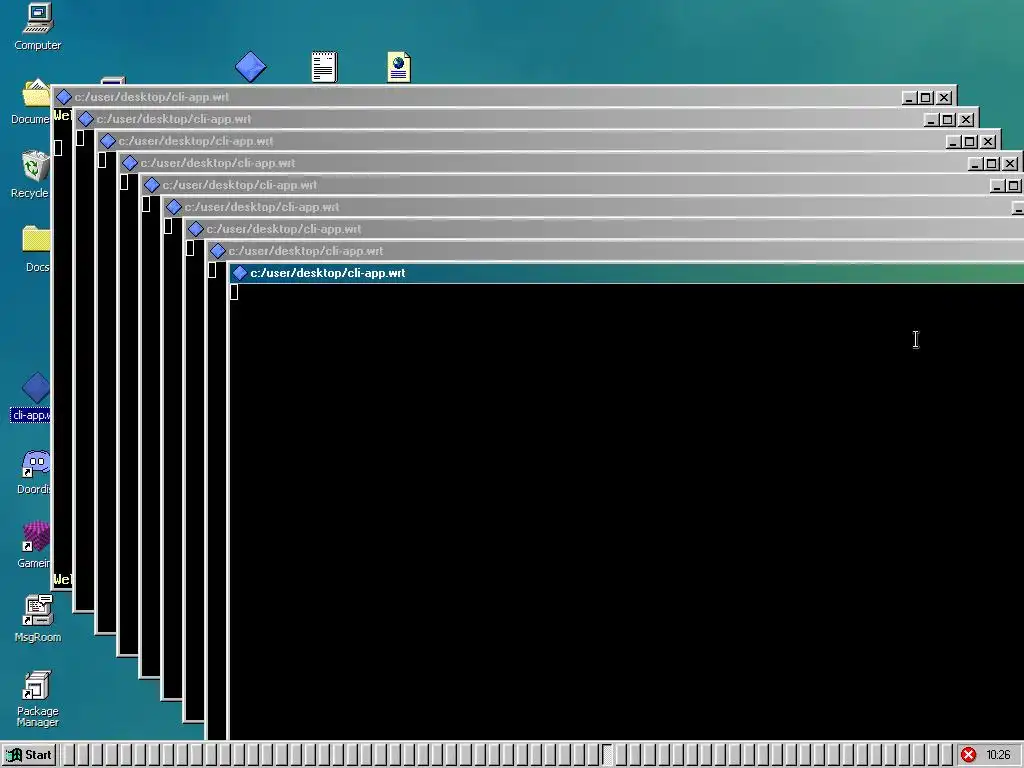Click the red error icon in system tray
Viewport: 1024px width, 768px height.
click(x=968, y=755)
